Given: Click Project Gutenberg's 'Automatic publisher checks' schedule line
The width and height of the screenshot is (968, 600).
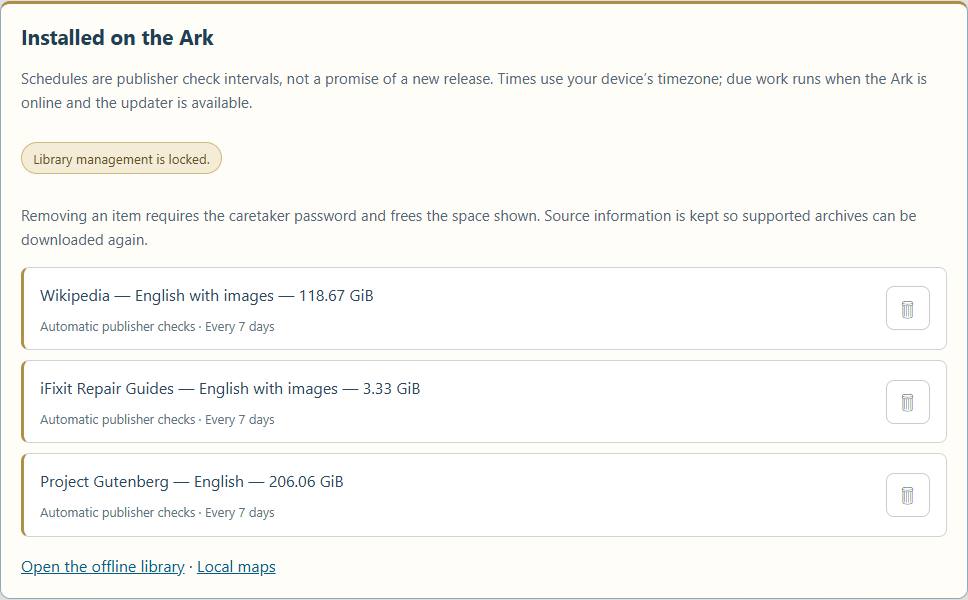Looking at the screenshot, I should tap(157, 513).
